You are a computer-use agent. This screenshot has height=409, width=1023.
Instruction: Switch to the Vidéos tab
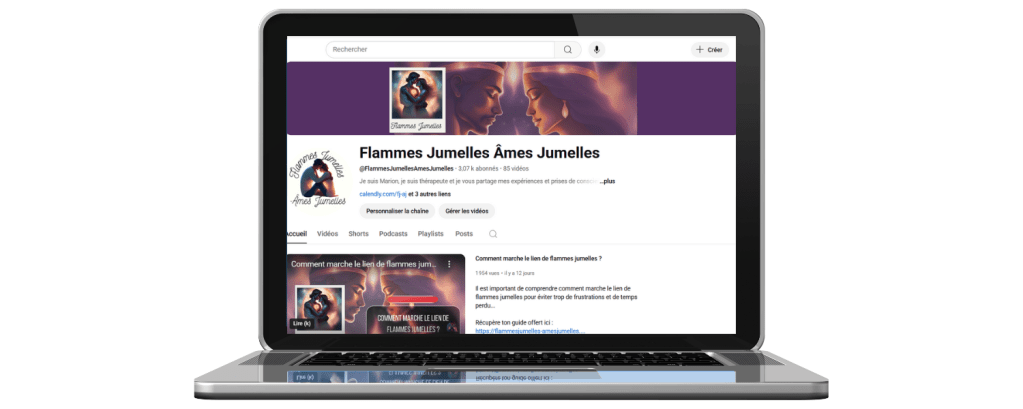pyautogui.click(x=327, y=233)
